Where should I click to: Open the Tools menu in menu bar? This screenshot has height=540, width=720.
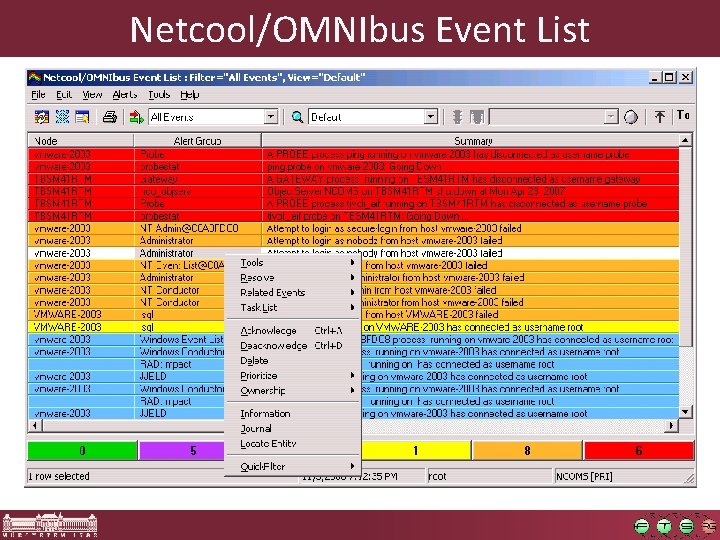click(159, 95)
